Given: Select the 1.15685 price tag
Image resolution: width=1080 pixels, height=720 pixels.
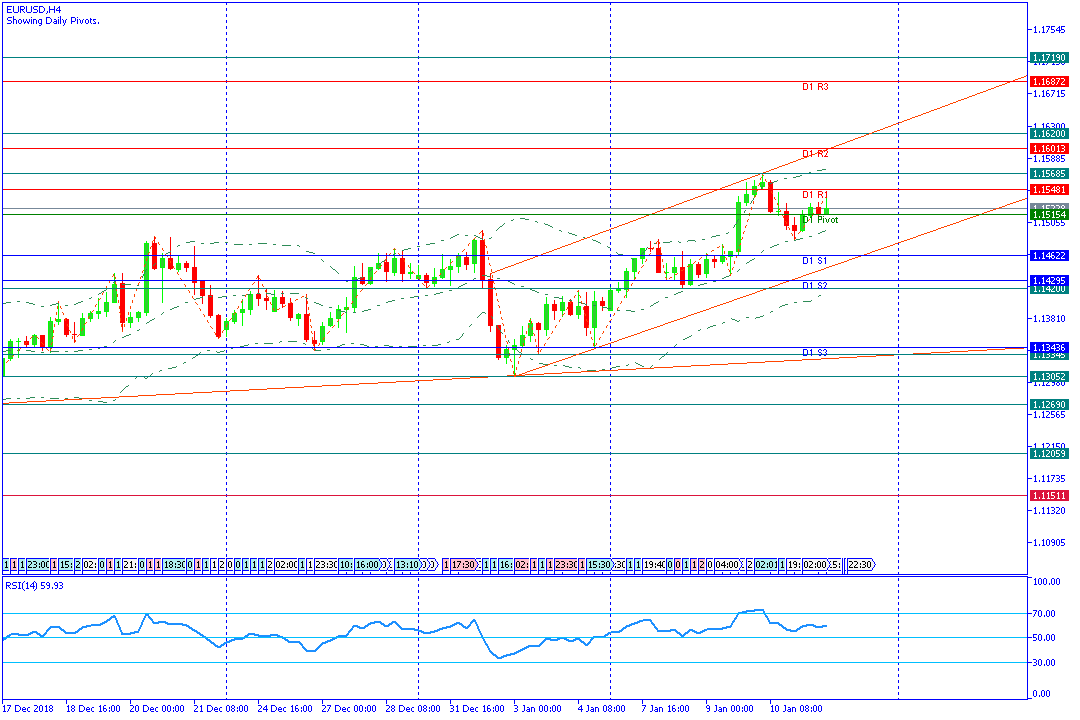Looking at the screenshot, I should click(1049, 174).
